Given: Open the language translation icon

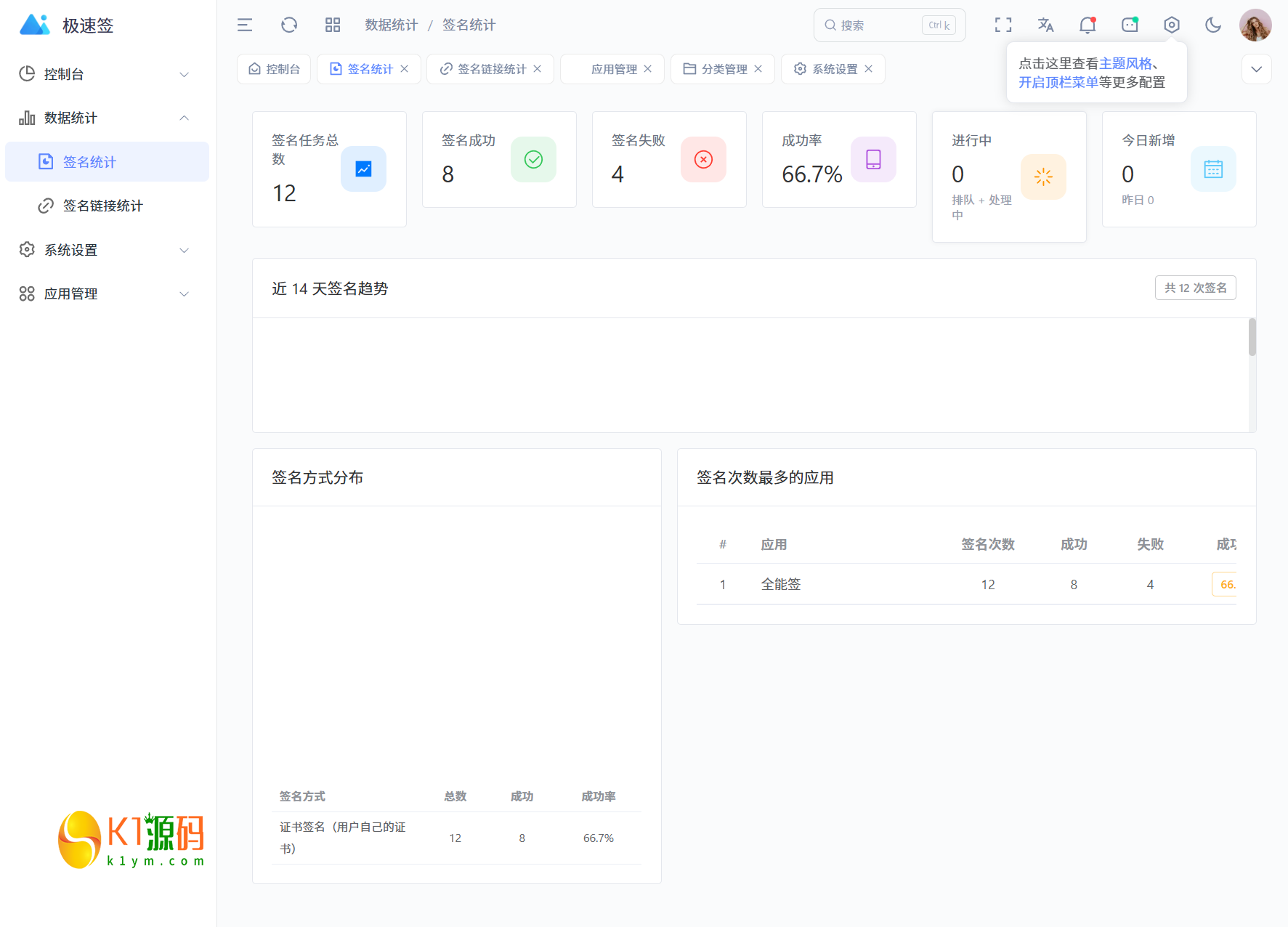Looking at the screenshot, I should click(1045, 25).
